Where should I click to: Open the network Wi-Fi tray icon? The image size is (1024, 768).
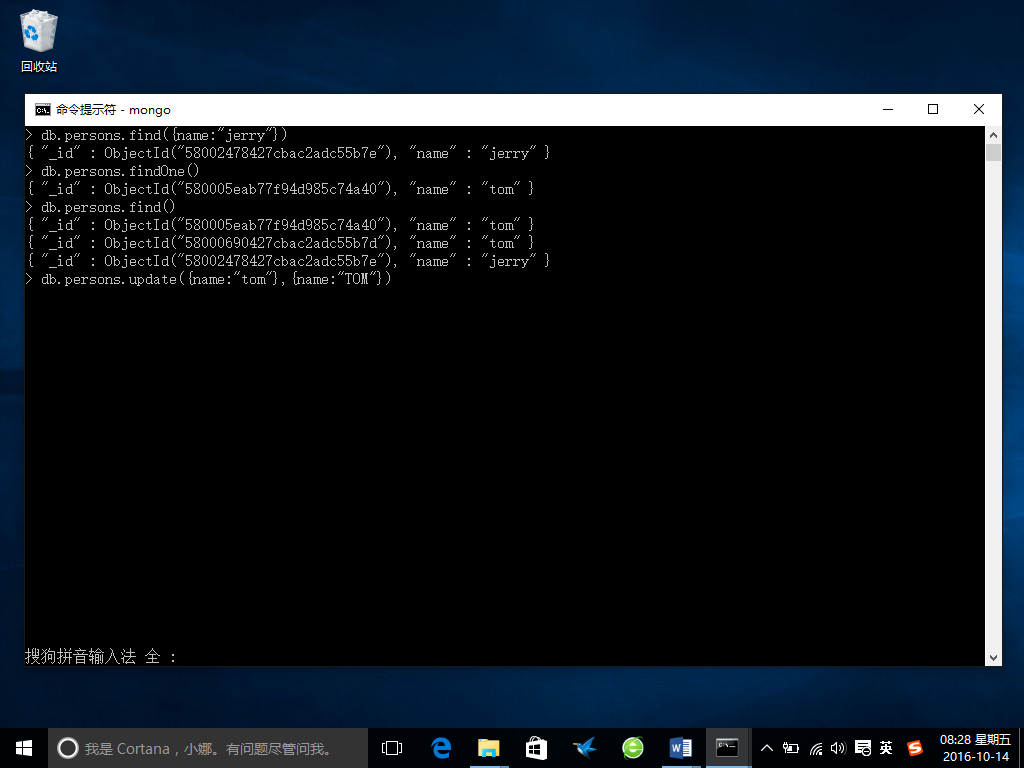coord(816,748)
